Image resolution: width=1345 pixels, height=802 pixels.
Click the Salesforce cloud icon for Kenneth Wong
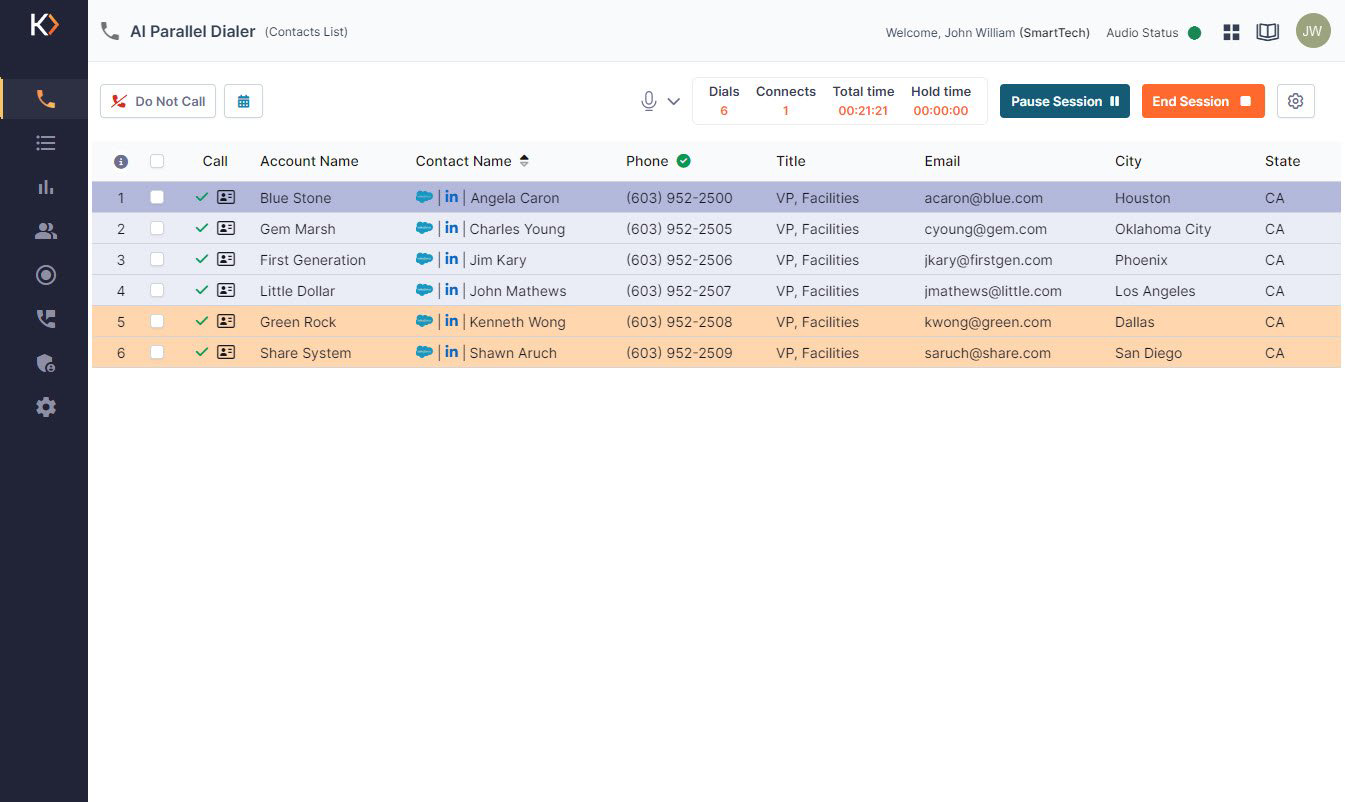tap(424, 321)
